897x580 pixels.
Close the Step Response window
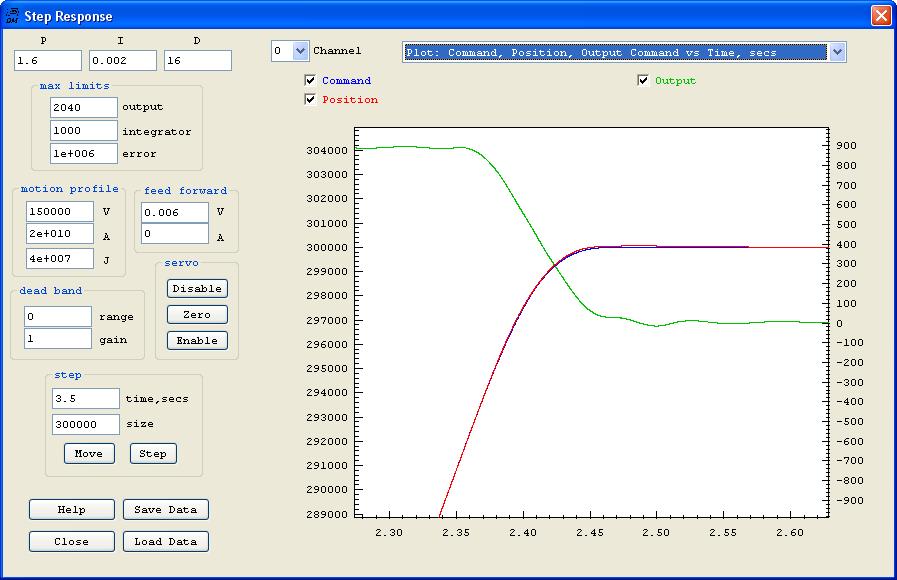pyautogui.click(x=880, y=16)
